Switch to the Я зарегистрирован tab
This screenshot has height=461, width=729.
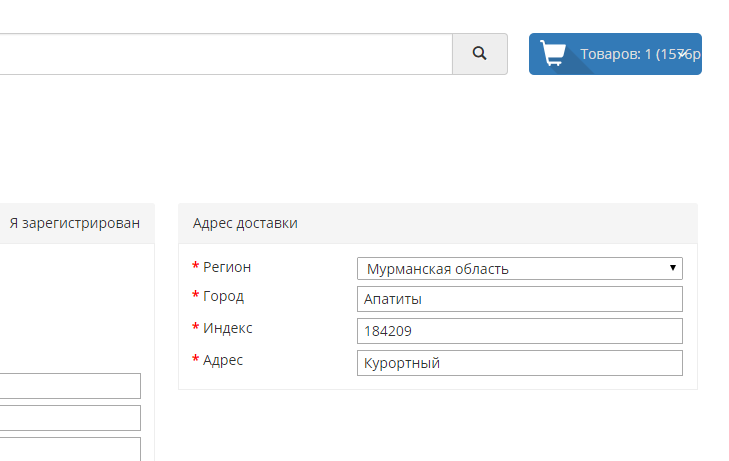click(74, 223)
